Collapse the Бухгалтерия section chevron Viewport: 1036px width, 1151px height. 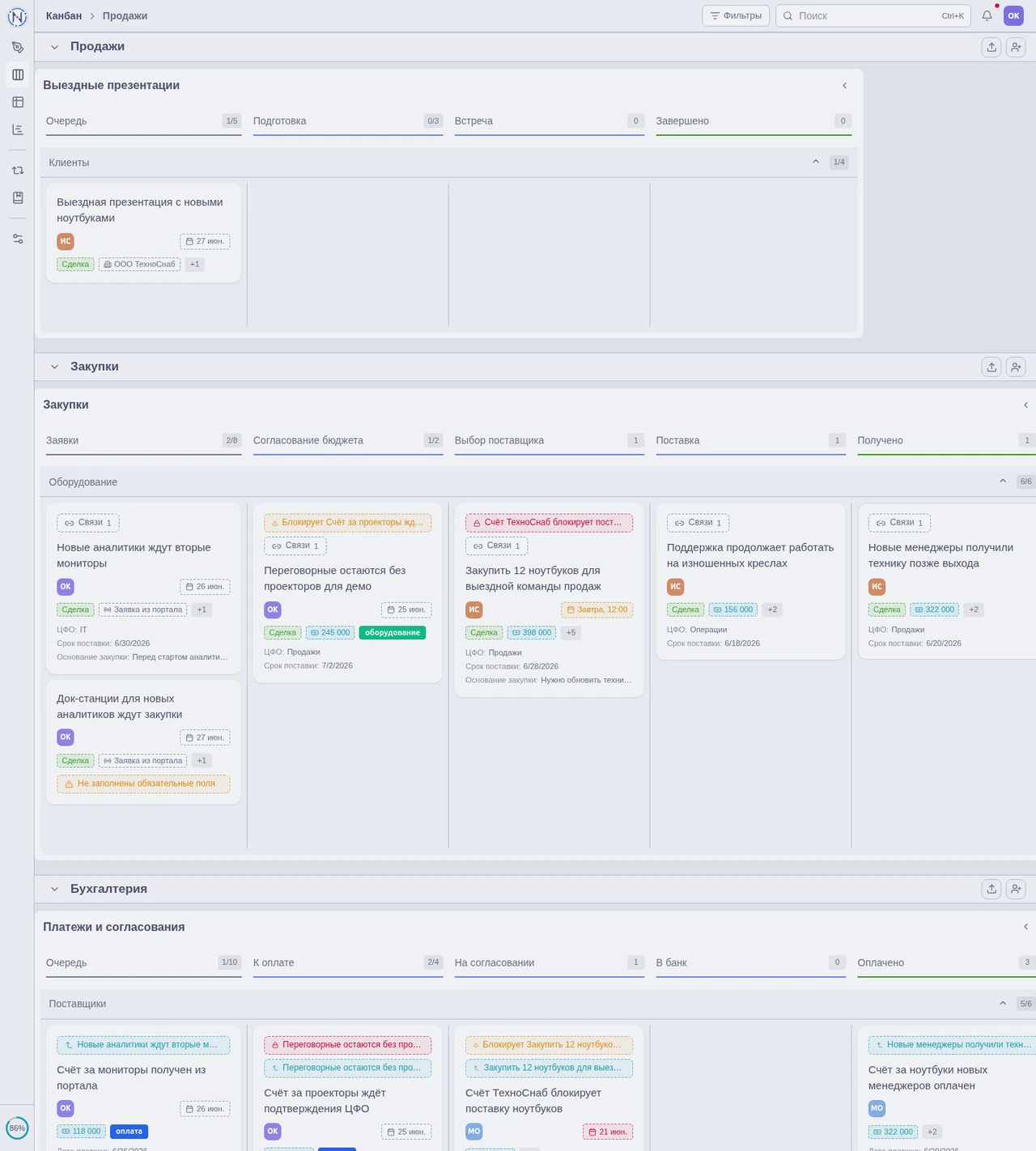pyautogui.click(x=54, y=889)
